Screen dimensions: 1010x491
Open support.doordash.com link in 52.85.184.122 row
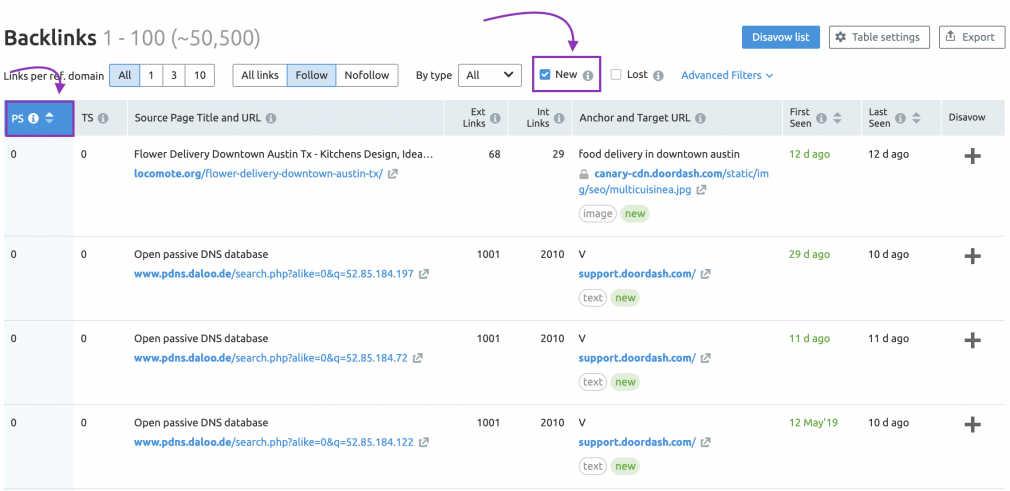637,443
